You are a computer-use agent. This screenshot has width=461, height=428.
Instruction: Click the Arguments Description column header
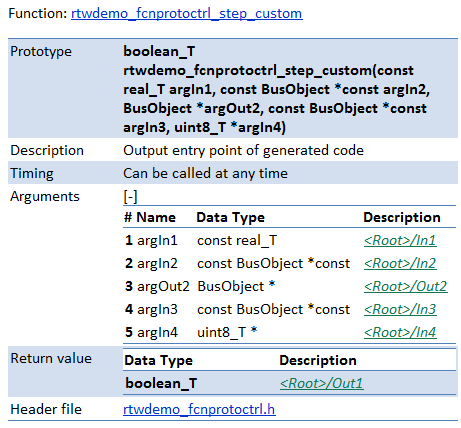(402, 217)
